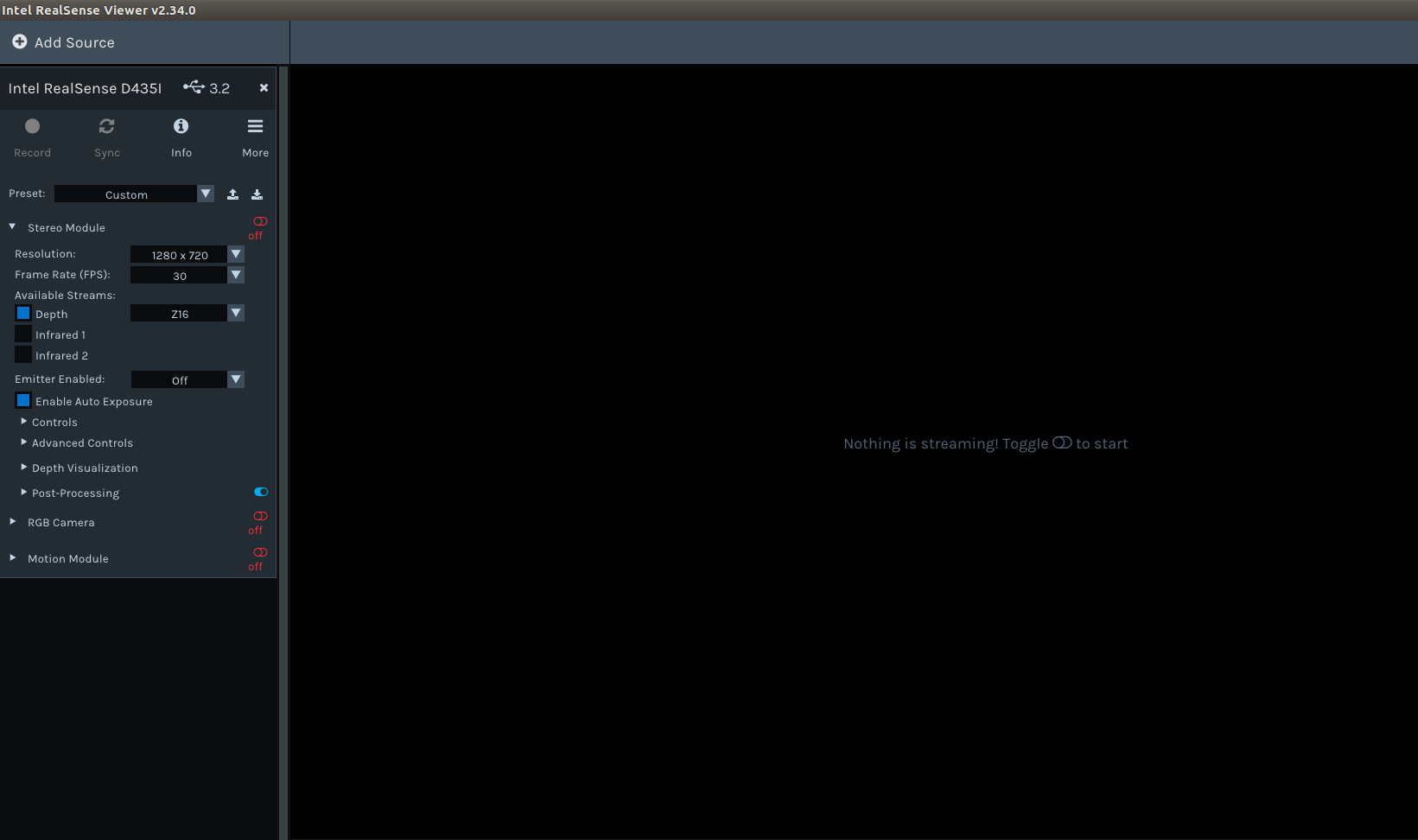1418x840 pixels.
Task: Expand the Motion Module section
Action: (x=12, y=557)
